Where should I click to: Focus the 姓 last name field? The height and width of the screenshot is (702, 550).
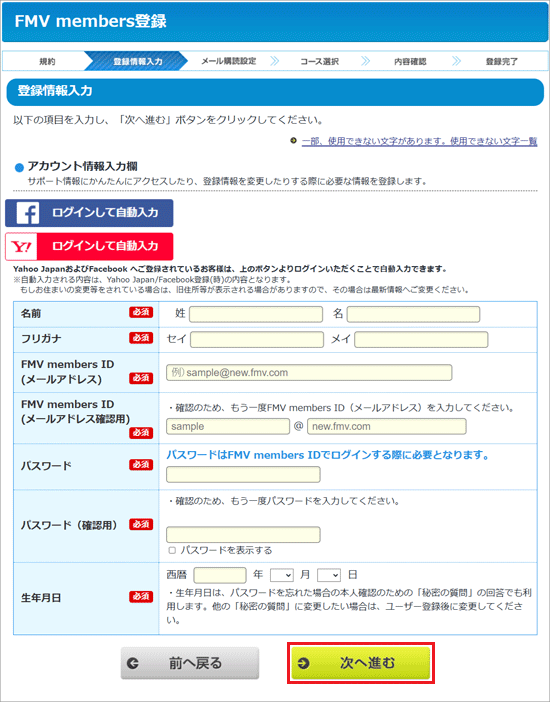point(256,314)
